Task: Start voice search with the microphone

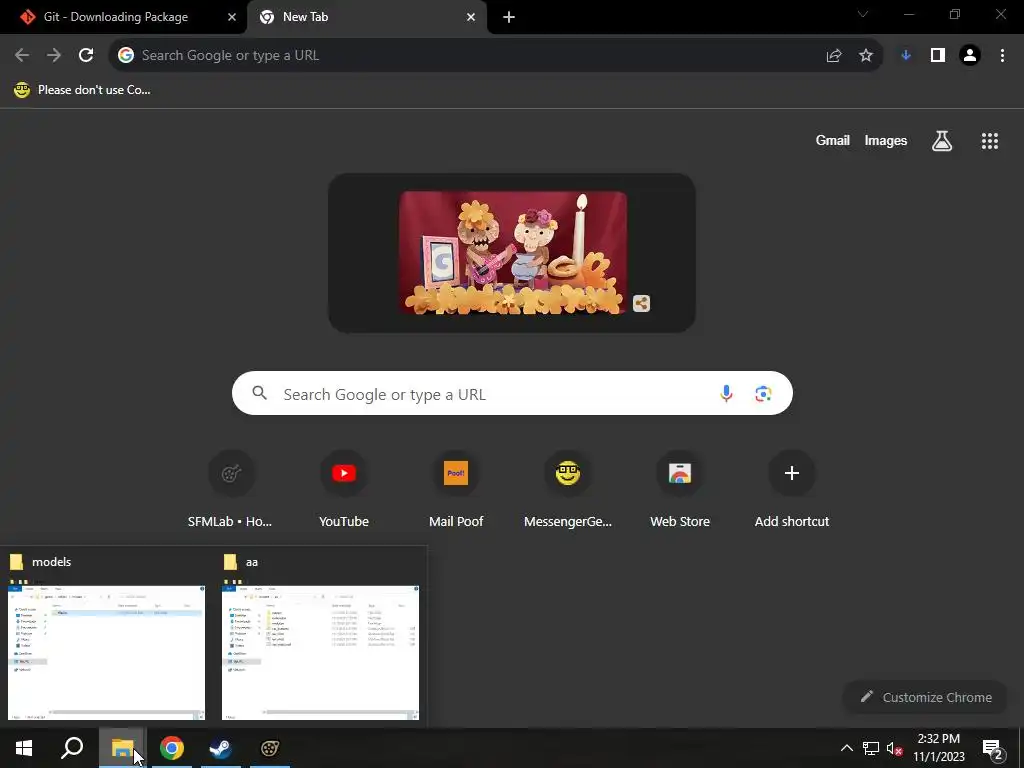Action: (x=726, y=394)
